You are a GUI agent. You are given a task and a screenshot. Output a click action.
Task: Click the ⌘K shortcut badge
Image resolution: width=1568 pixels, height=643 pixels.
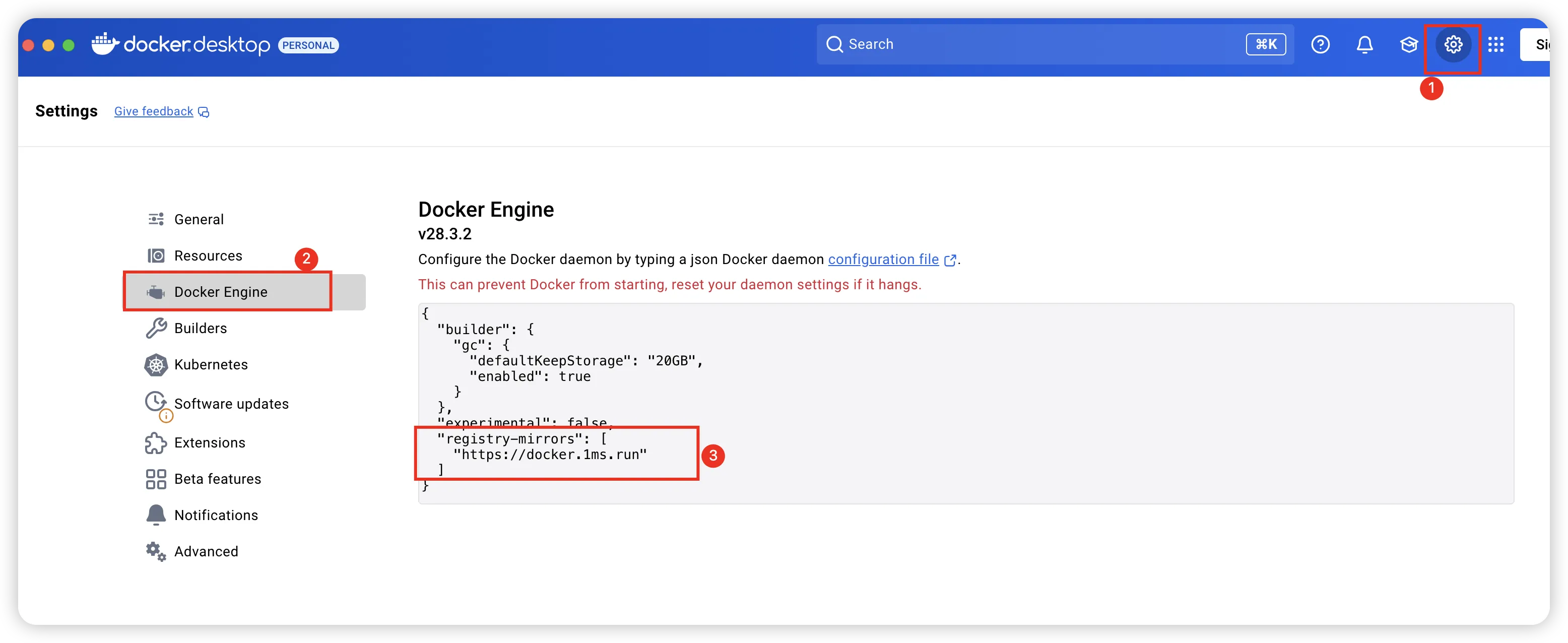(1266, 44)
